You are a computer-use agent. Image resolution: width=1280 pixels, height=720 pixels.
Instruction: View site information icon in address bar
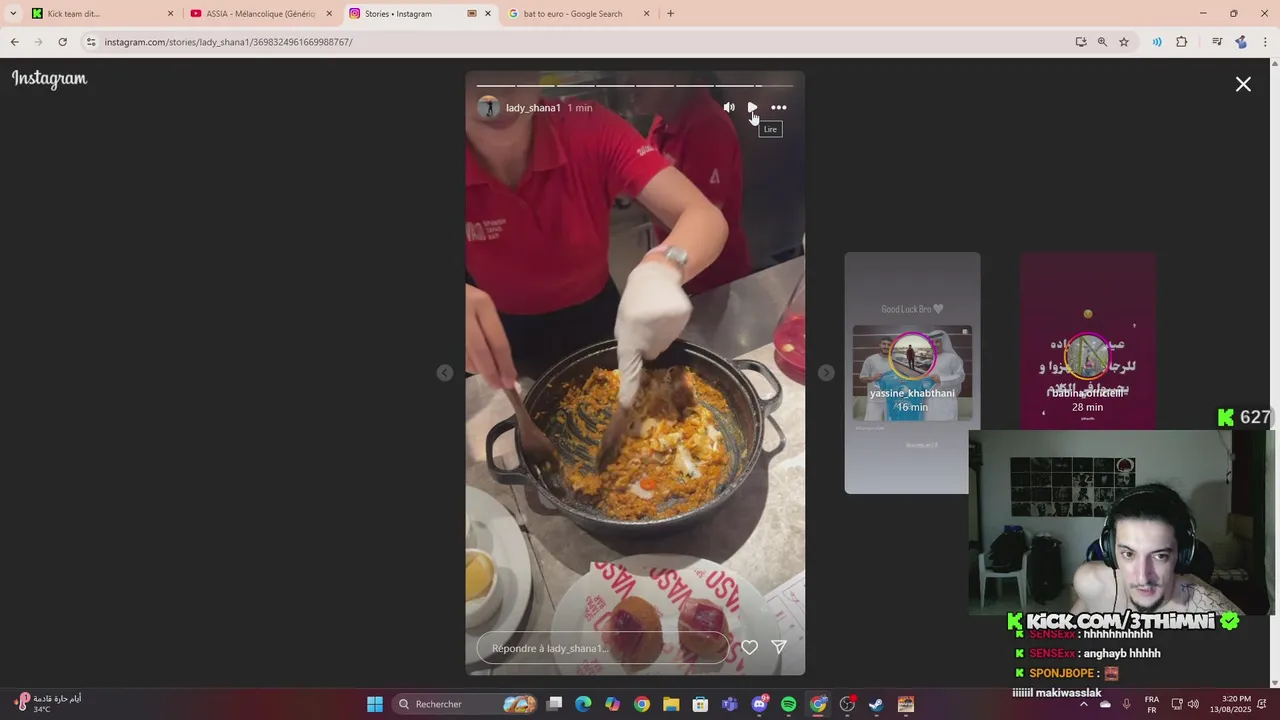click(91, 42)
